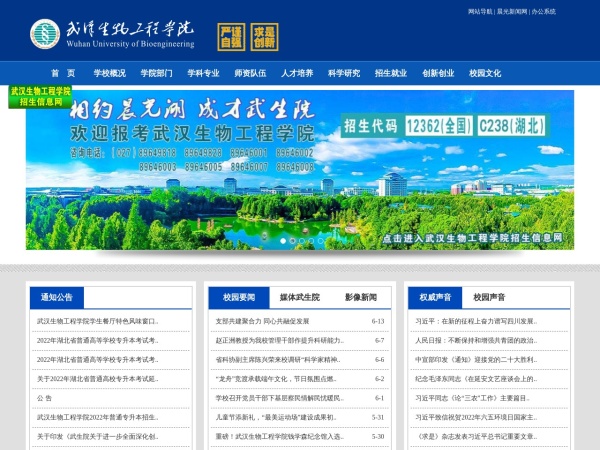The width and height of the screenshot is (600, 450).
Task: Switch to 校园要闻 tab
Action: tap(239, 297)
